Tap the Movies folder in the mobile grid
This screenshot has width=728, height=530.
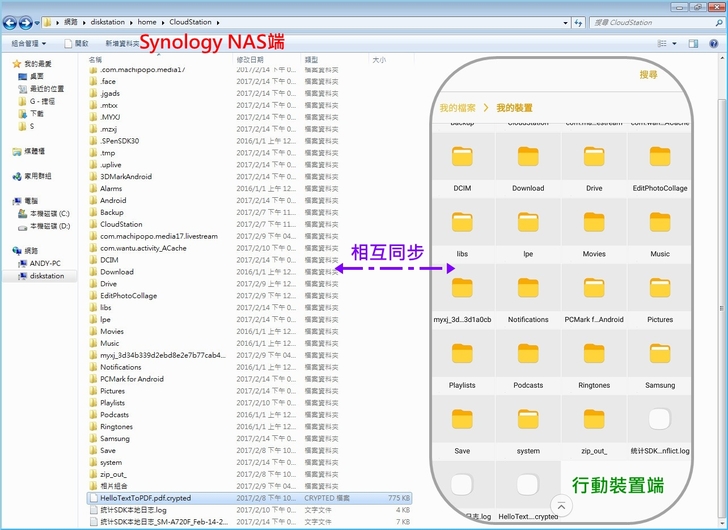(x=594, y=227)
